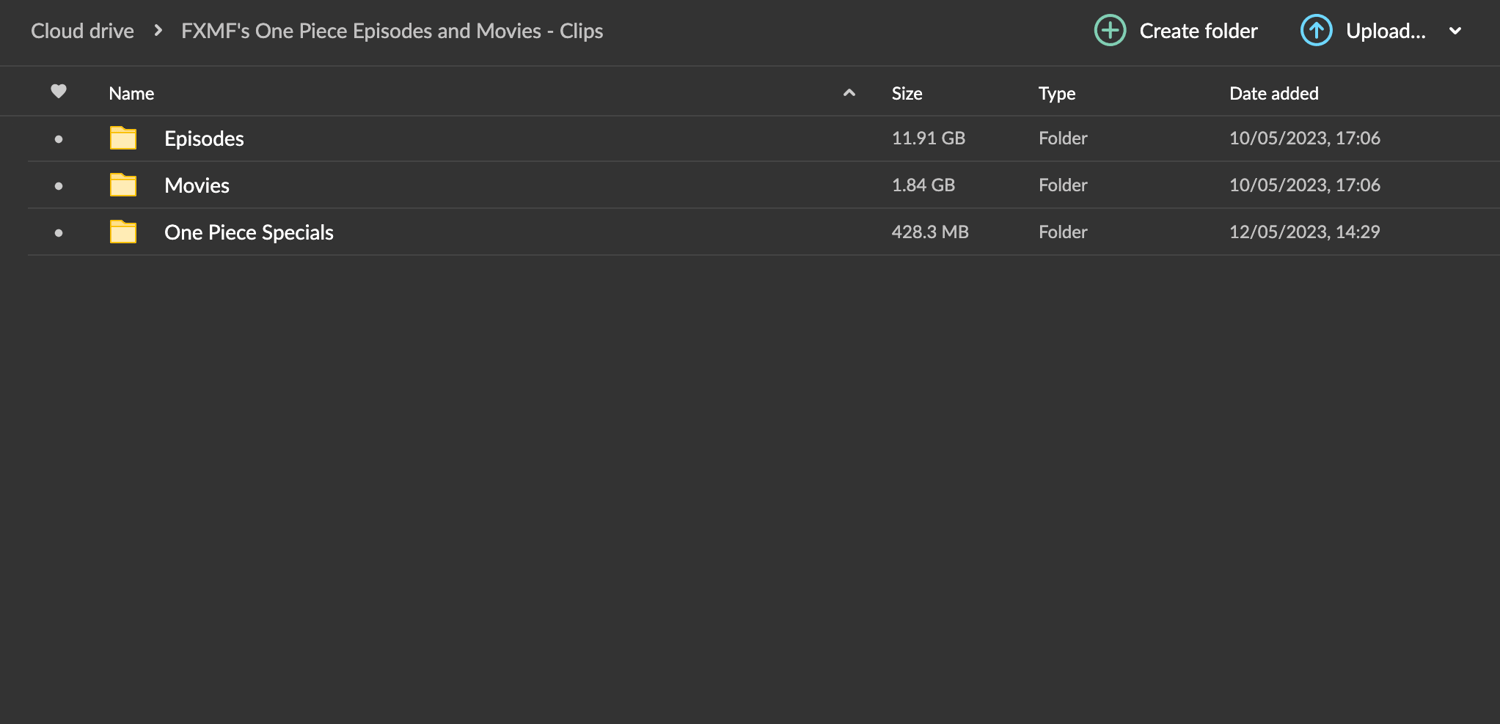
Task: Toggle the Name sort order arrow
Action: tap(849, 93)
